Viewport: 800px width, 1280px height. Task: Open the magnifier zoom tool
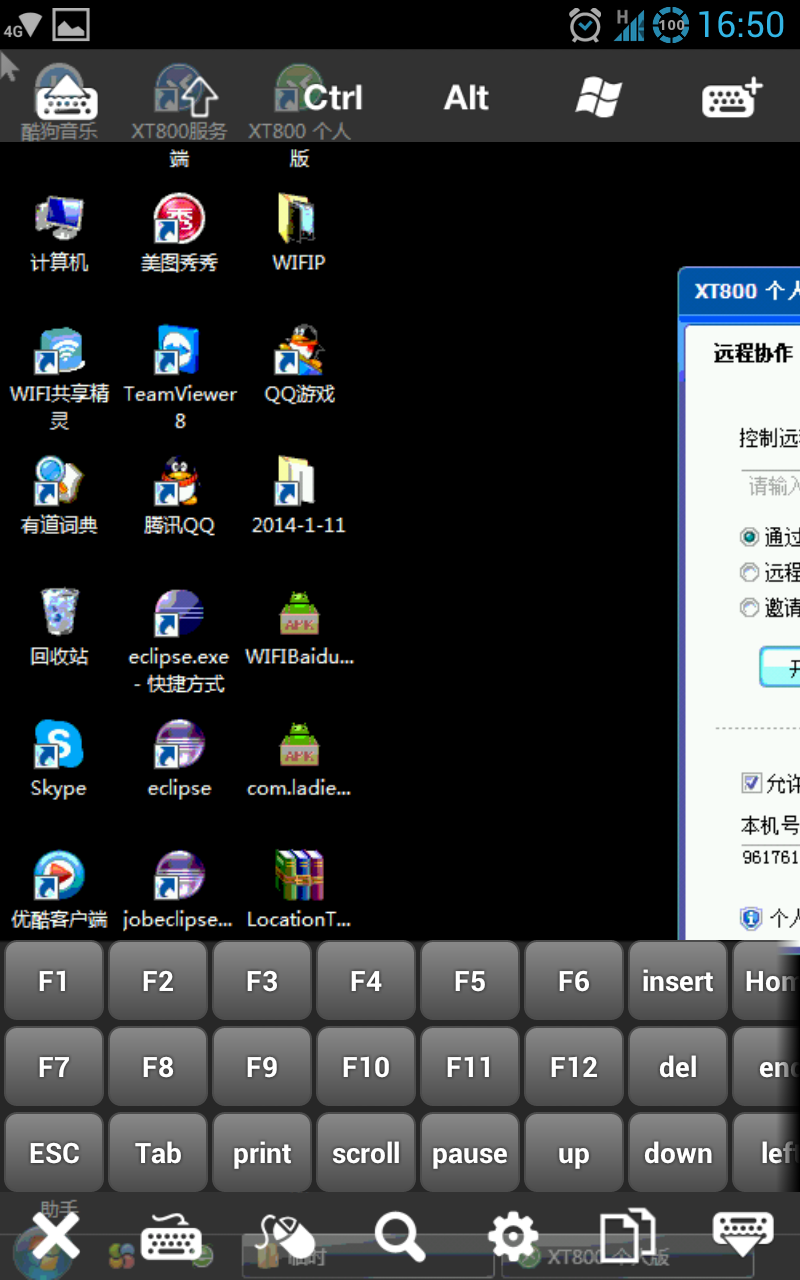[x=400, y=1236]
